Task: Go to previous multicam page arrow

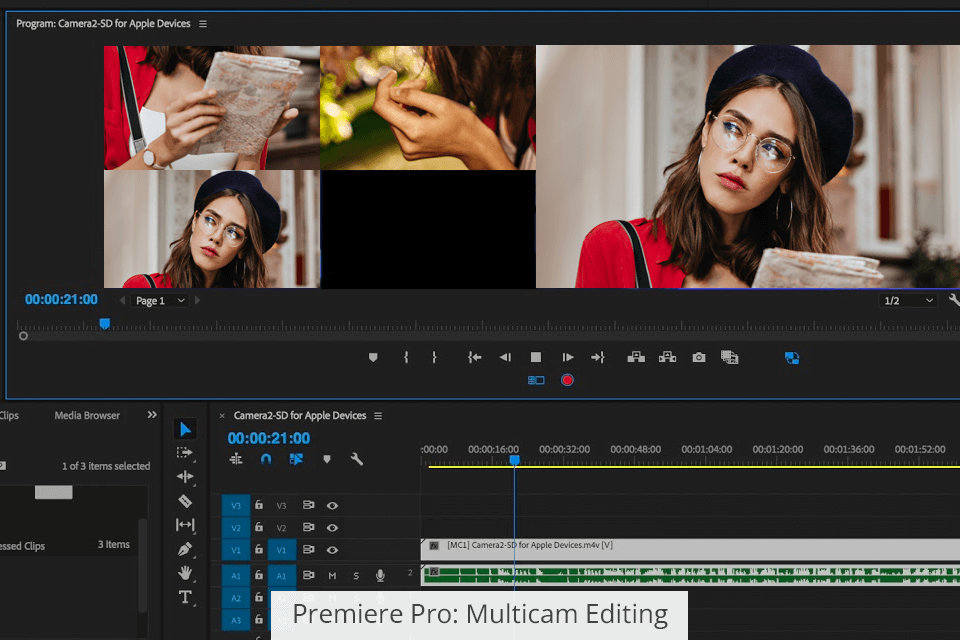Action: [122, 301]
